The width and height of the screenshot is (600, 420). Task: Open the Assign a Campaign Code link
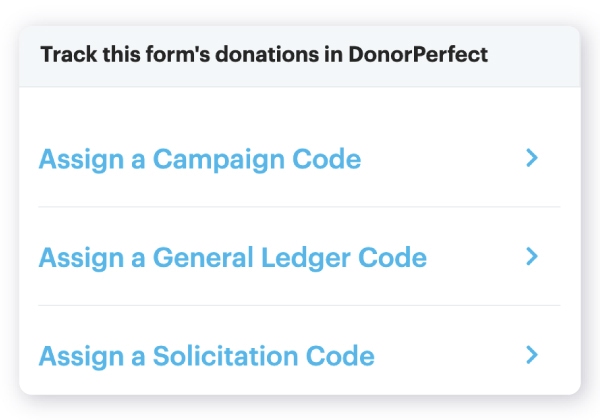pos(199,159)
